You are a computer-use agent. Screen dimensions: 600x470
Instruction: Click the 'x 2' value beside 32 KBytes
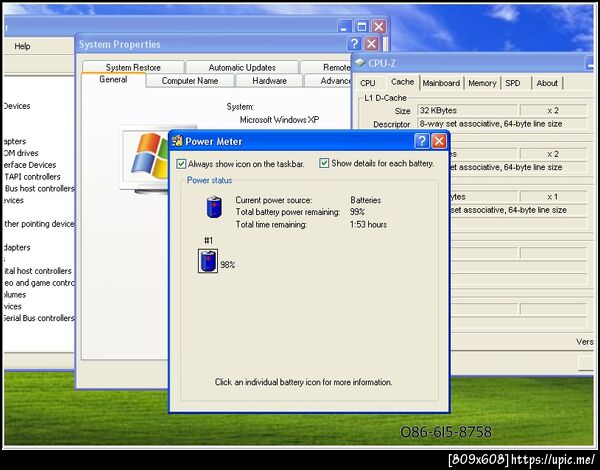point(553,111)
